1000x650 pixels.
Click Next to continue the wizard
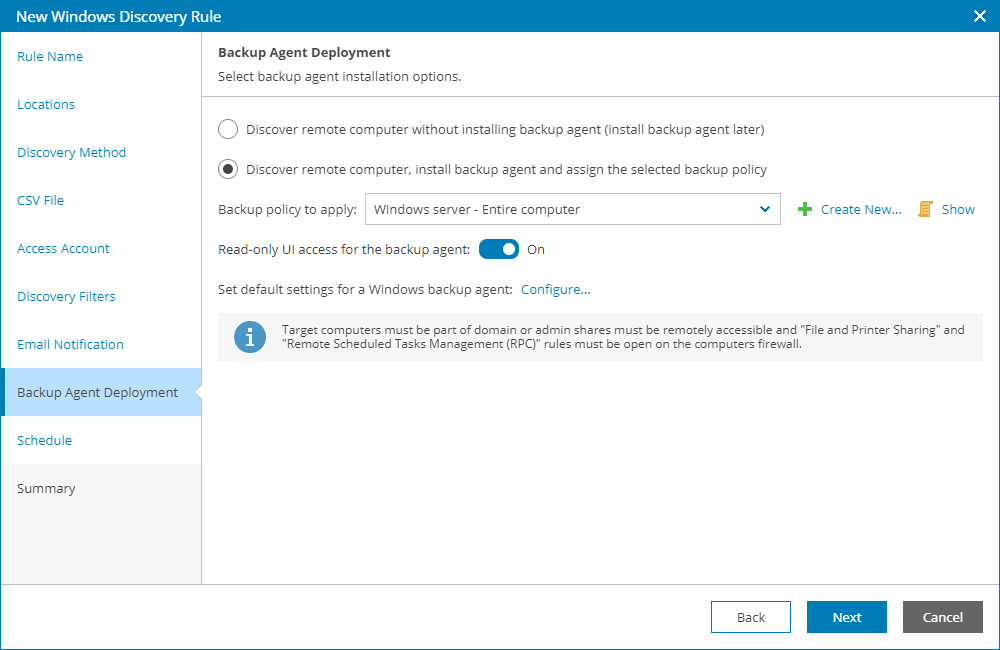click(x=846, y=617)
